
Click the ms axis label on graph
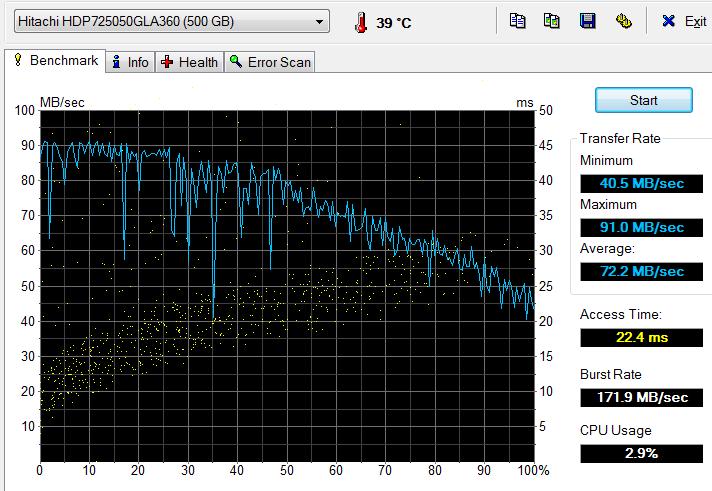(x=524, y=103)
